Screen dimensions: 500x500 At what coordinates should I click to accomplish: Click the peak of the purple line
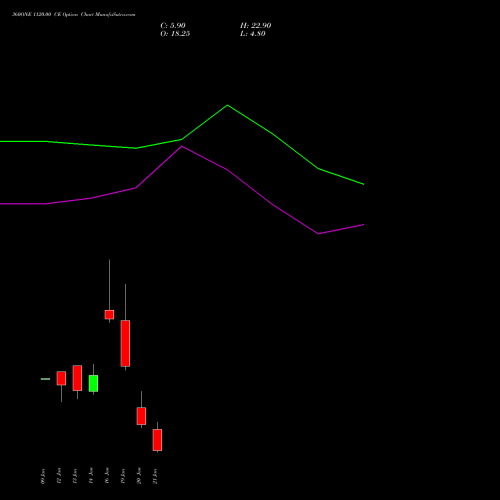click(182, 146)
